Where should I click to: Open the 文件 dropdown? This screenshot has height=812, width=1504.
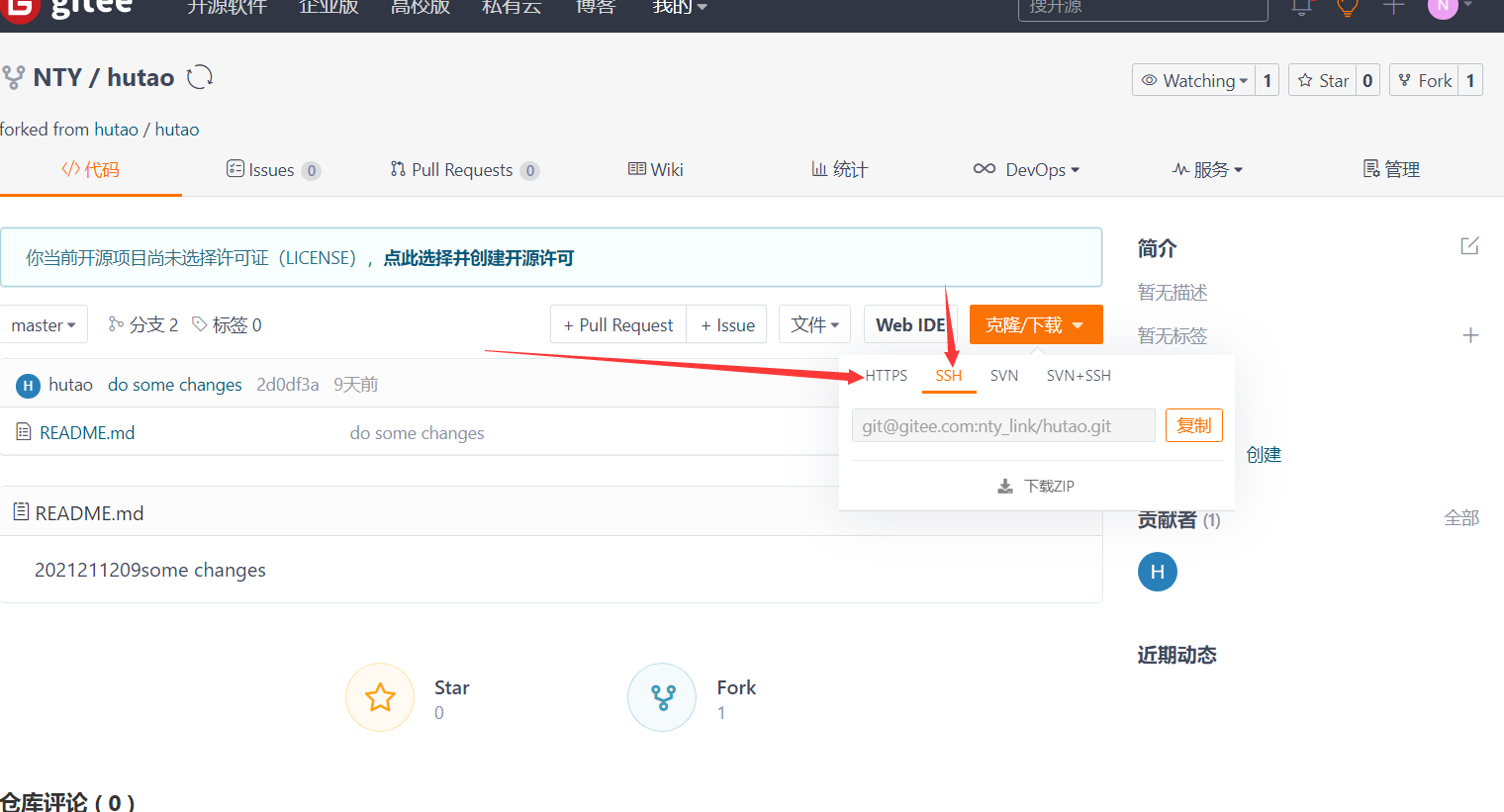click(815, 324)
